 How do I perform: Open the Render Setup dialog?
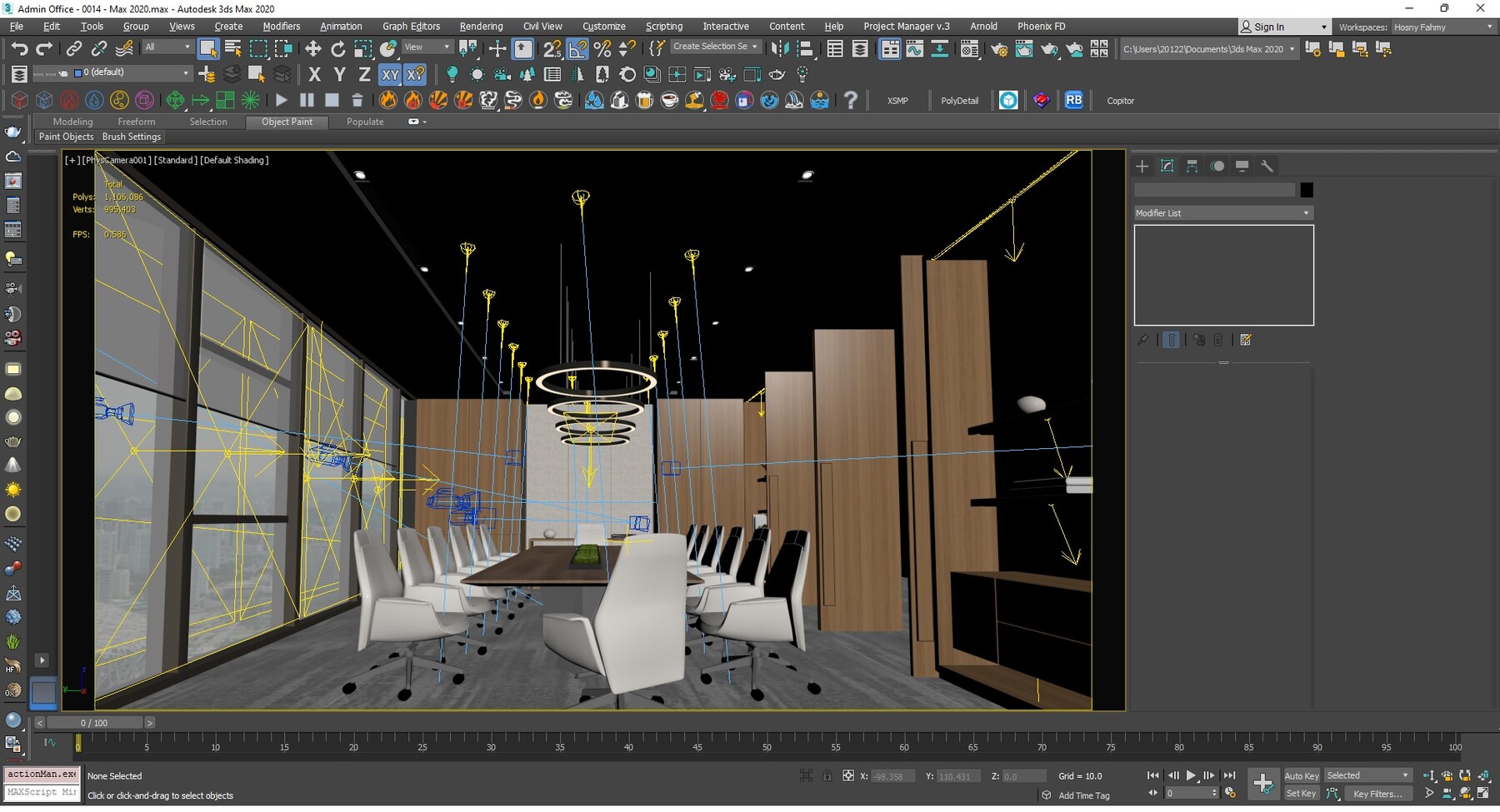(x=999, y=48)
